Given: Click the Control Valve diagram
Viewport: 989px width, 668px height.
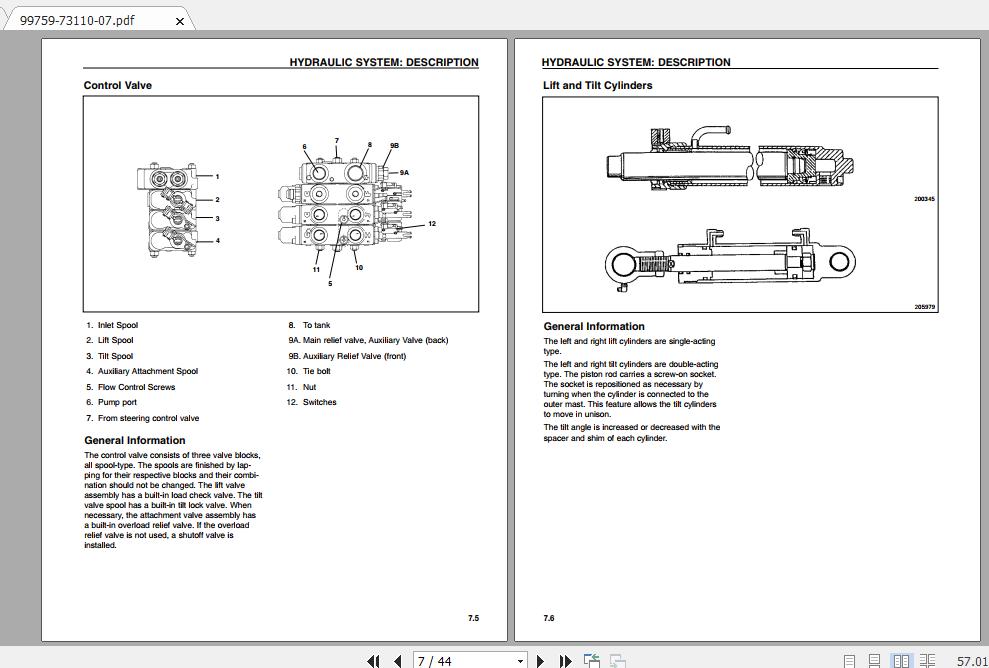Looking at the screenshot, I should [281, 204].
